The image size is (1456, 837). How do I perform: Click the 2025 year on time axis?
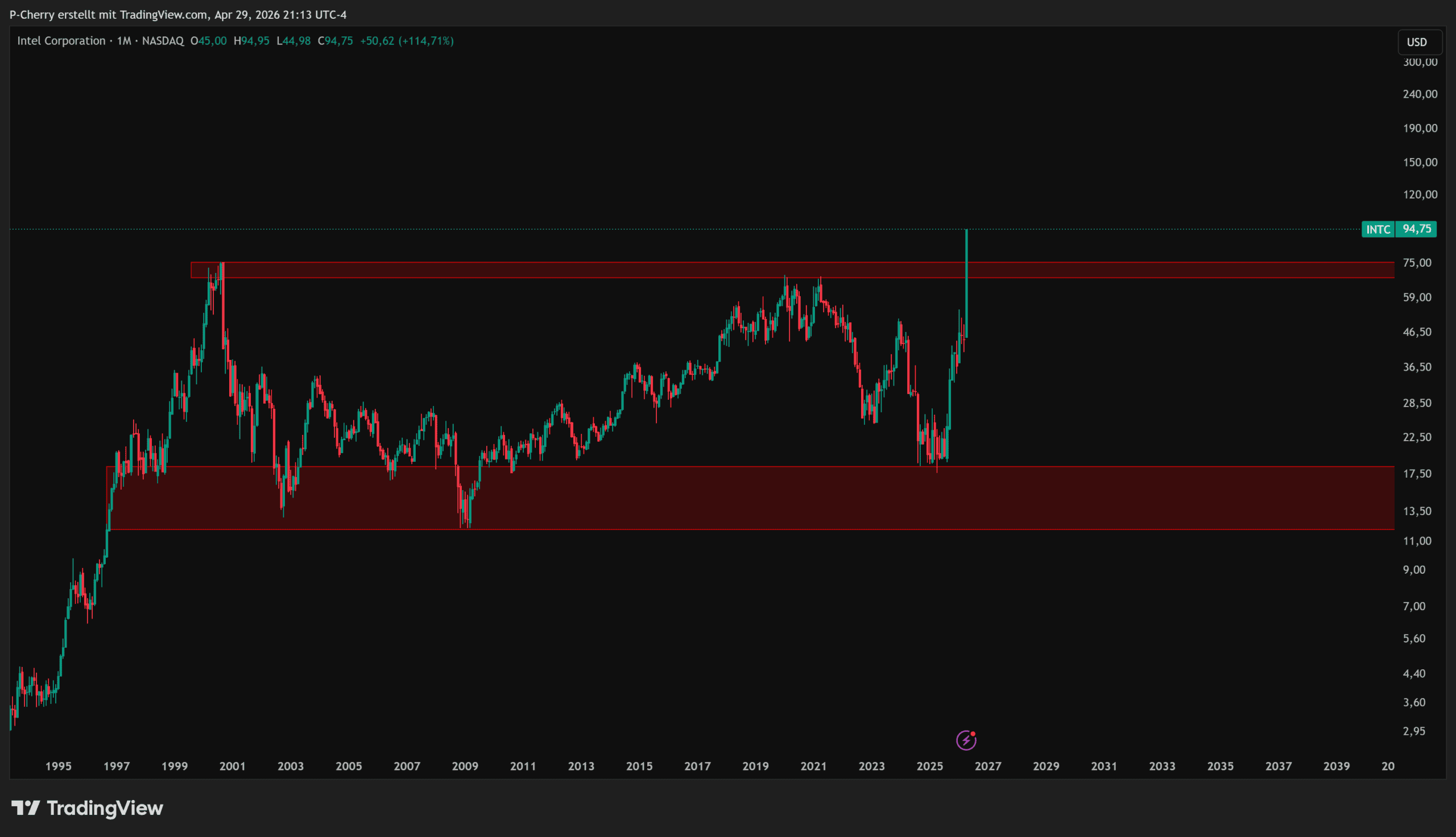click(929, 766)
